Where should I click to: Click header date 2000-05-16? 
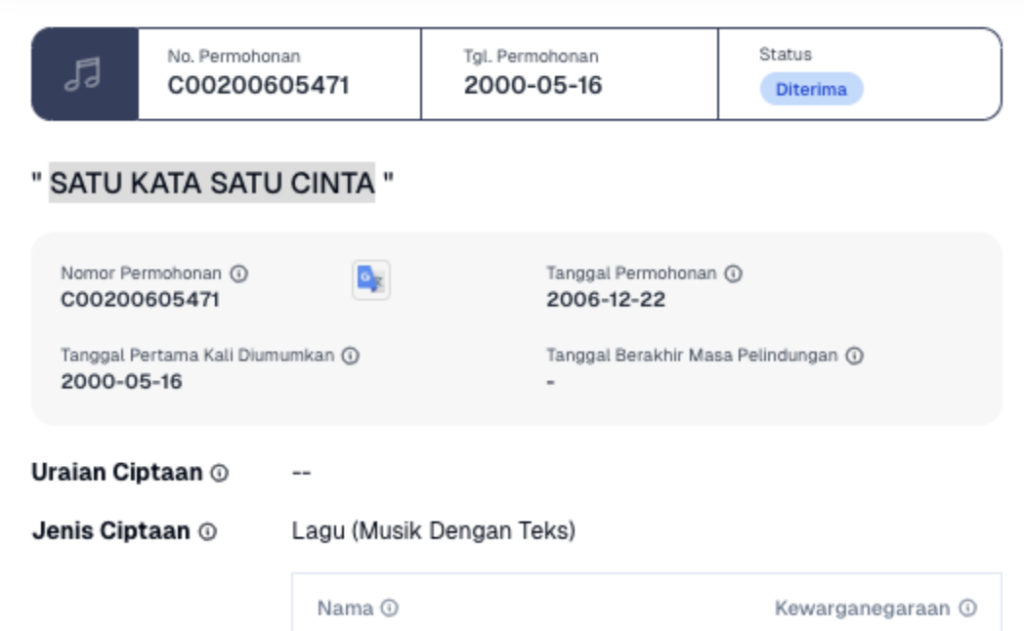point(533,86)
